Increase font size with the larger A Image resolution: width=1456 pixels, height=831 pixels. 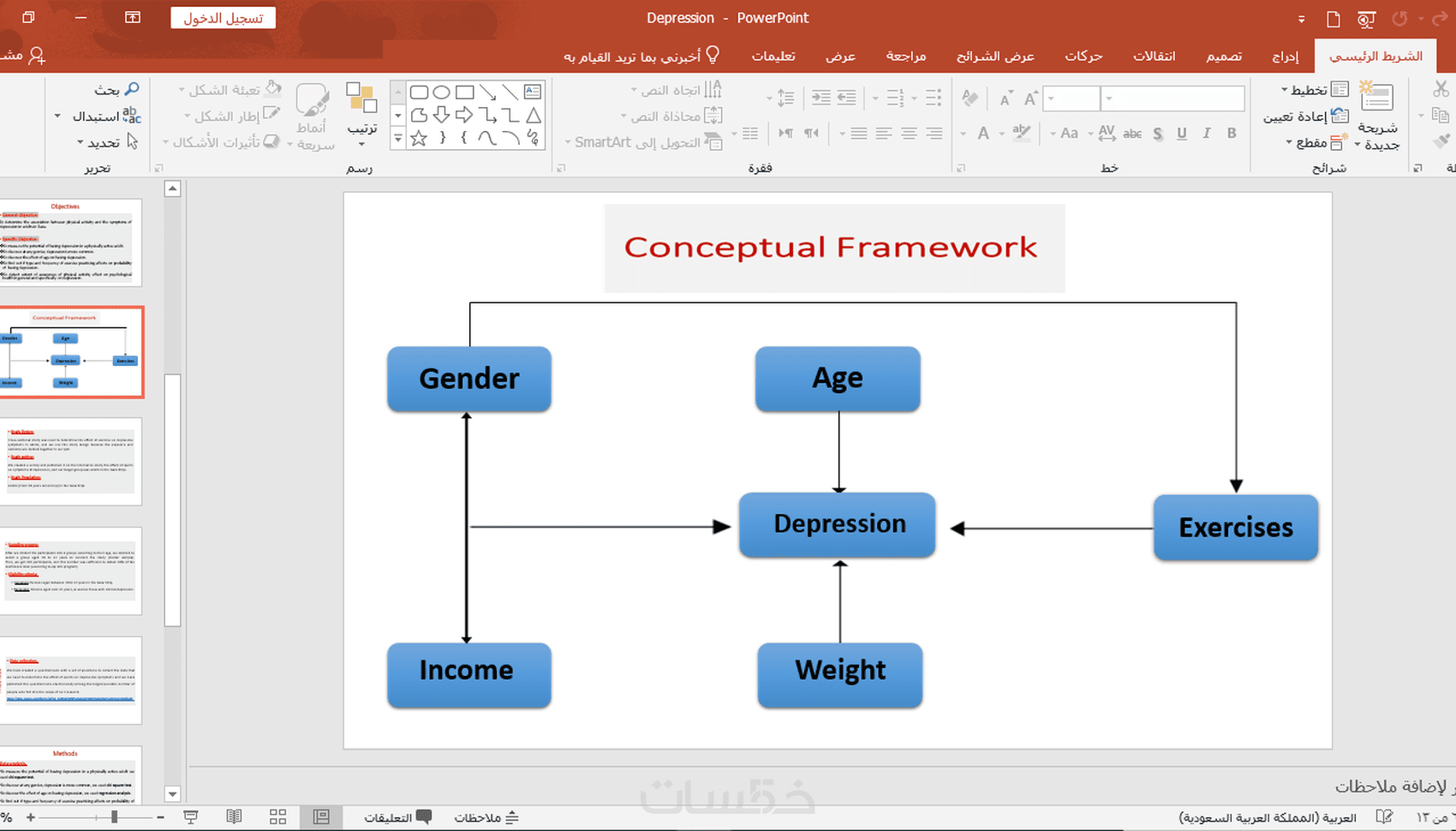click(1031, 99)
